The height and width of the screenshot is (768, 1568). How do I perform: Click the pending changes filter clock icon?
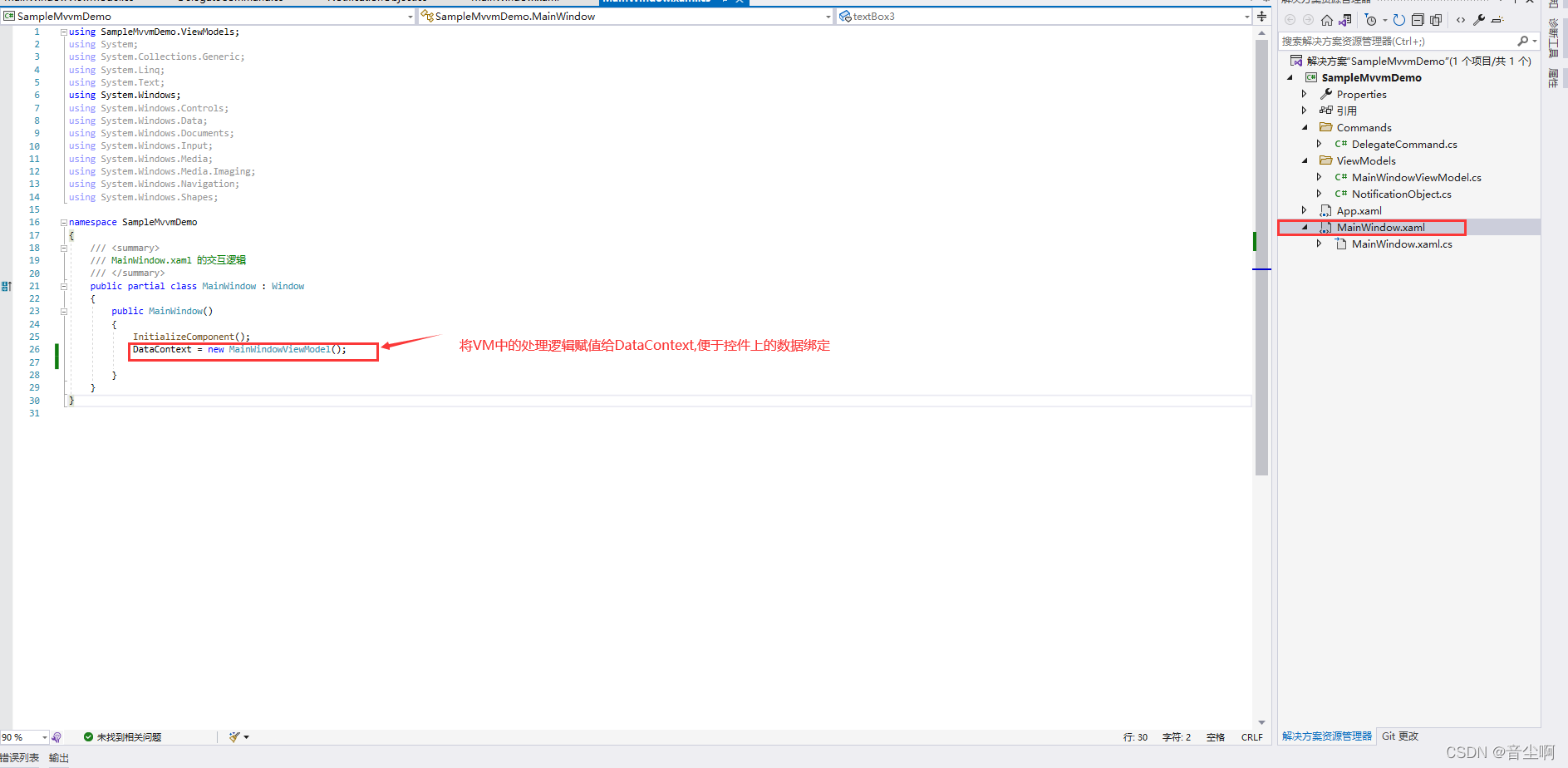click(x=1371, y=20)
